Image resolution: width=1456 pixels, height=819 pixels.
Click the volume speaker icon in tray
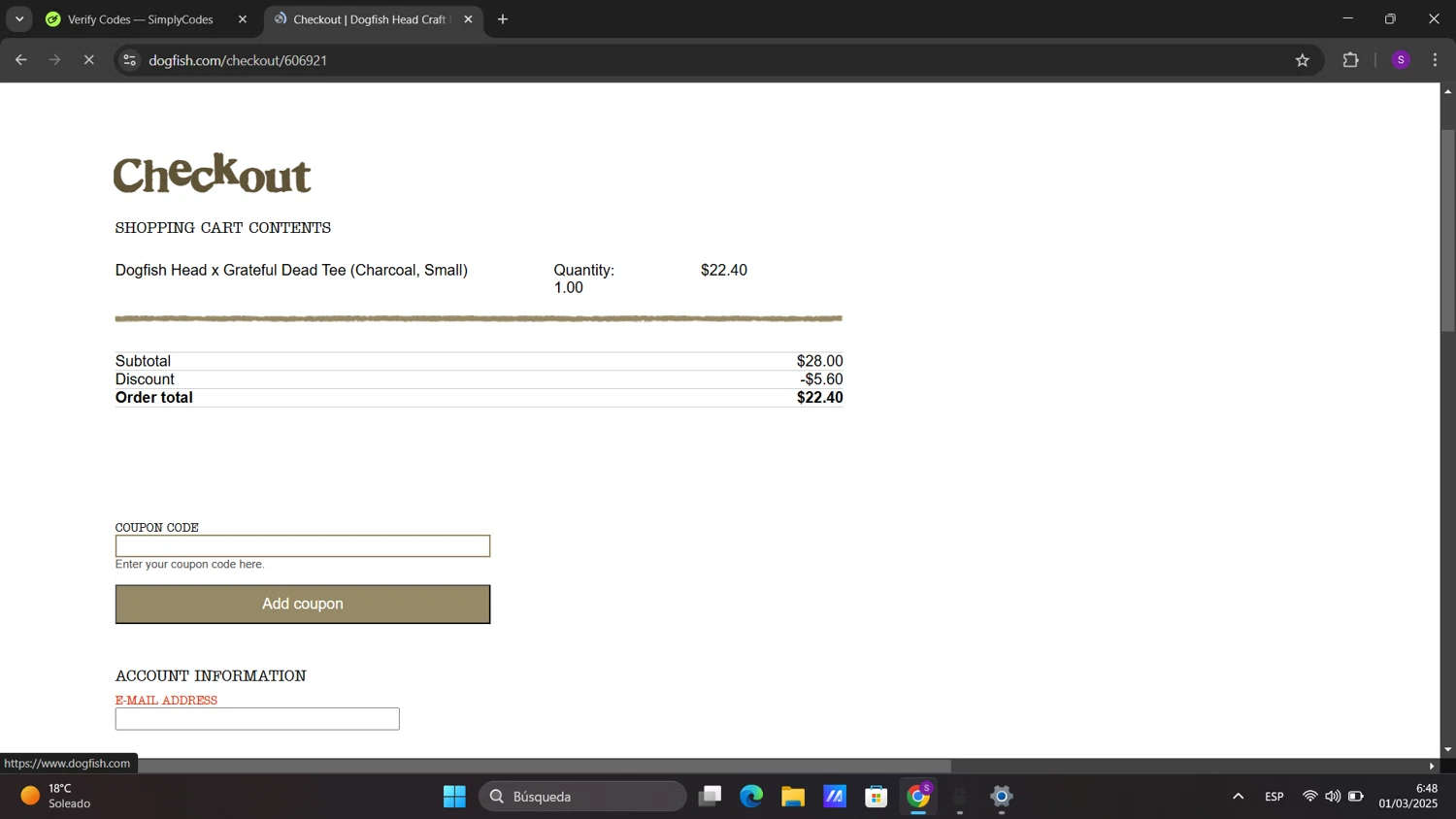point(1333,797)
